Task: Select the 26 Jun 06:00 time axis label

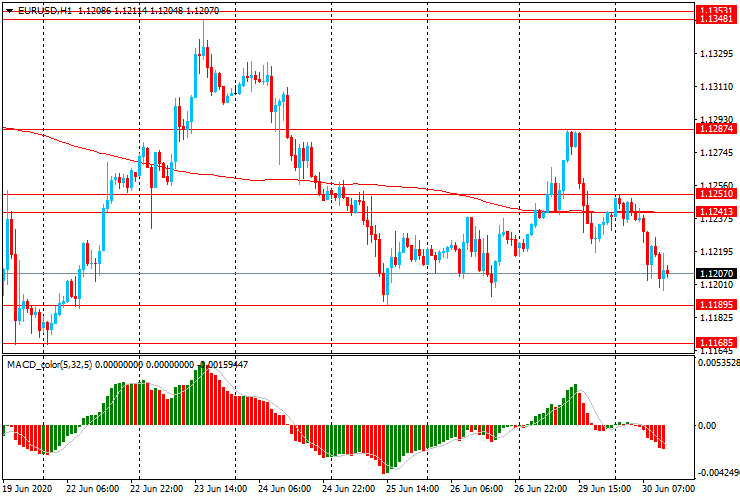Action: click(477, 488)
